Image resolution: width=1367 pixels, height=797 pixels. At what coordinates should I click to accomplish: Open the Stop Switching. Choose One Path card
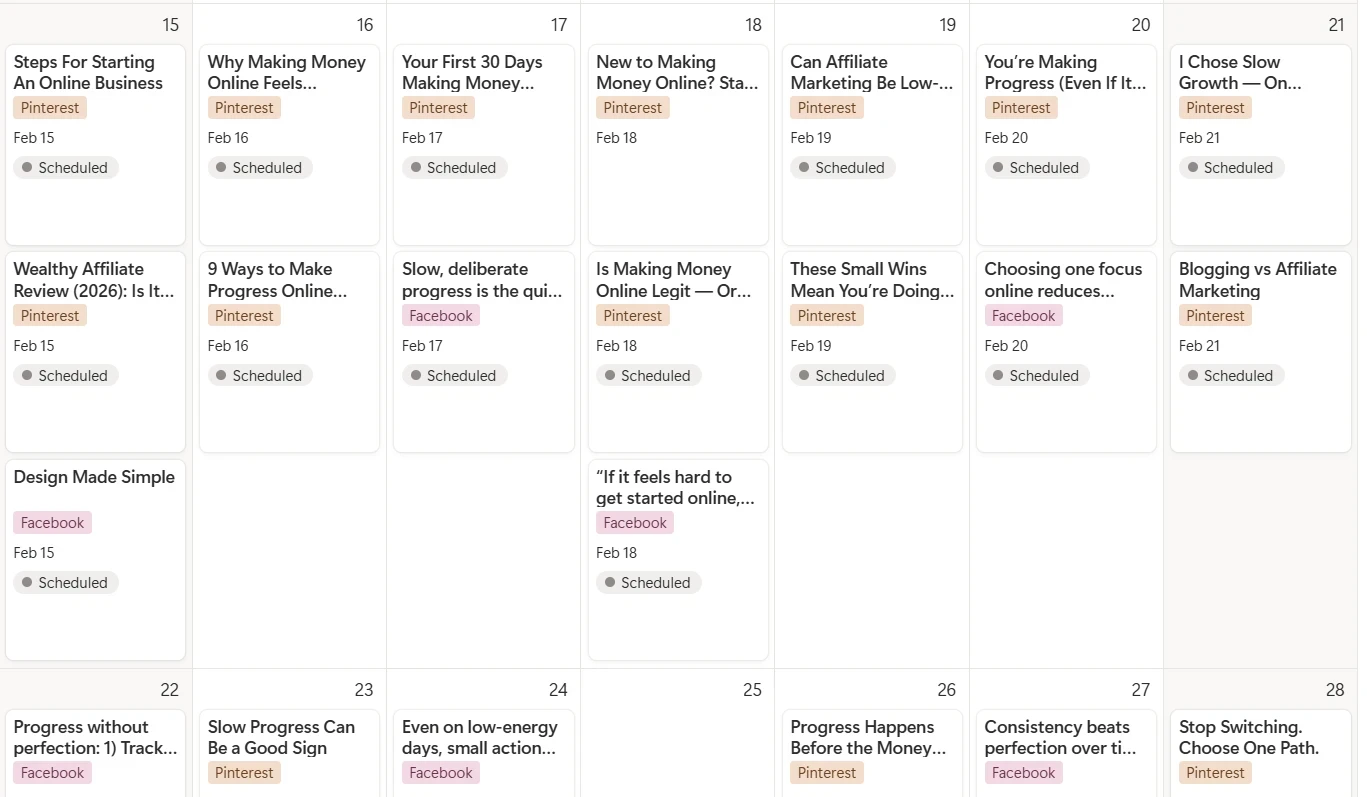[x=1248, y=737]
